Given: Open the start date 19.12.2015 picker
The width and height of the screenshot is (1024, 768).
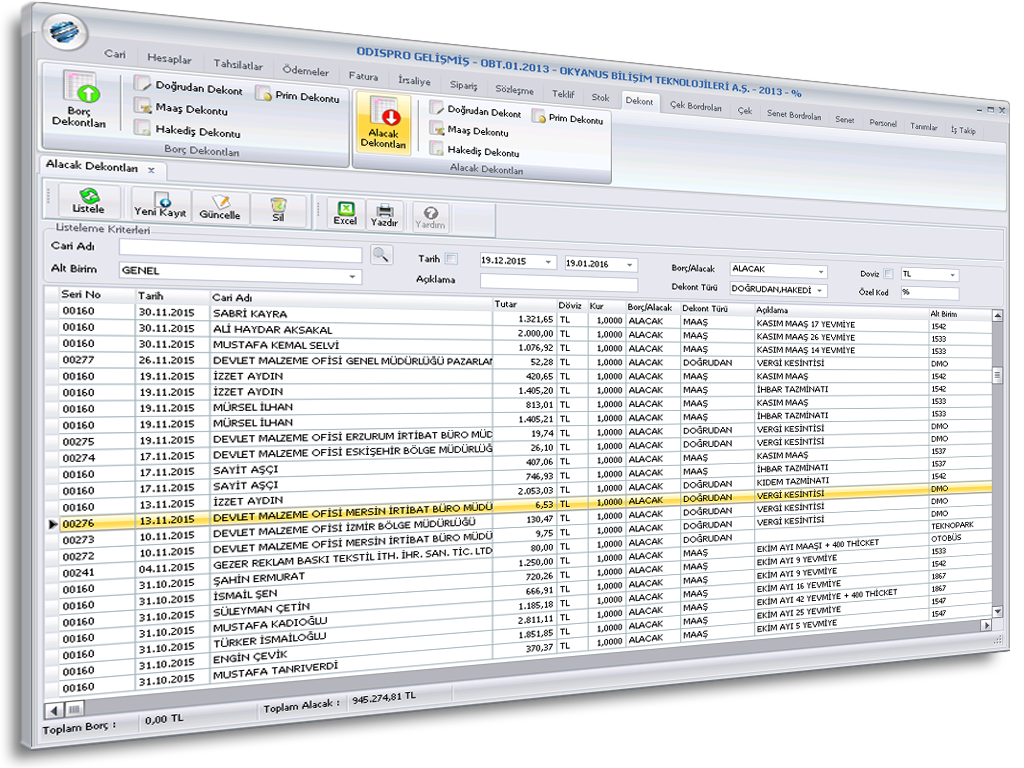Looking at the screenshot, I should coord(548,263).
